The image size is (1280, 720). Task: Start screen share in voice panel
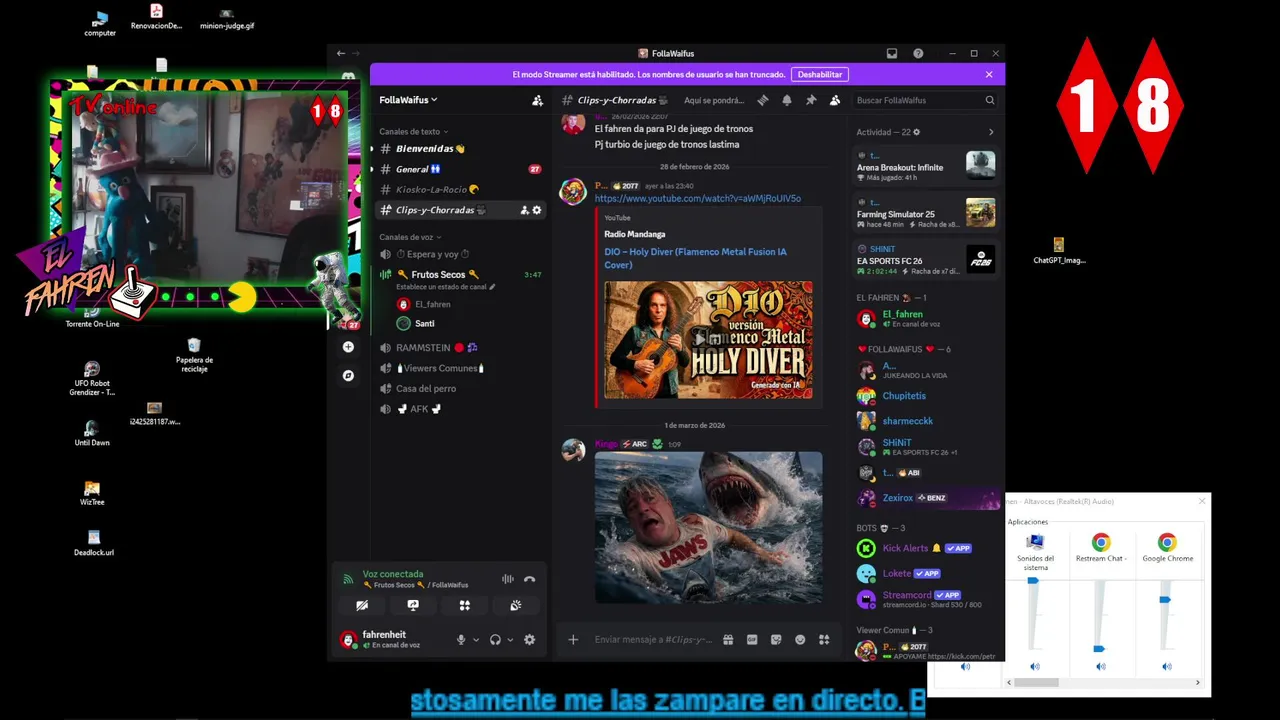point(413,605)
